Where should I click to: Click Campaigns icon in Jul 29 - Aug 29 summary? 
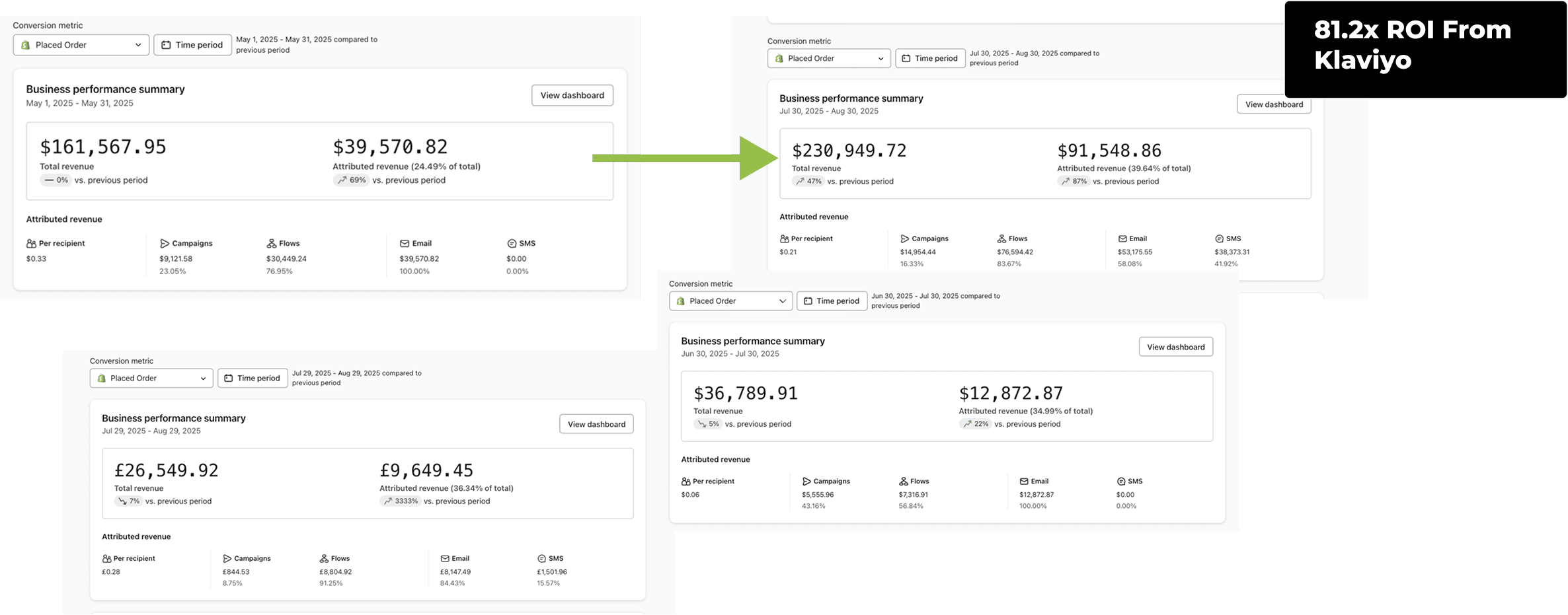227,559
